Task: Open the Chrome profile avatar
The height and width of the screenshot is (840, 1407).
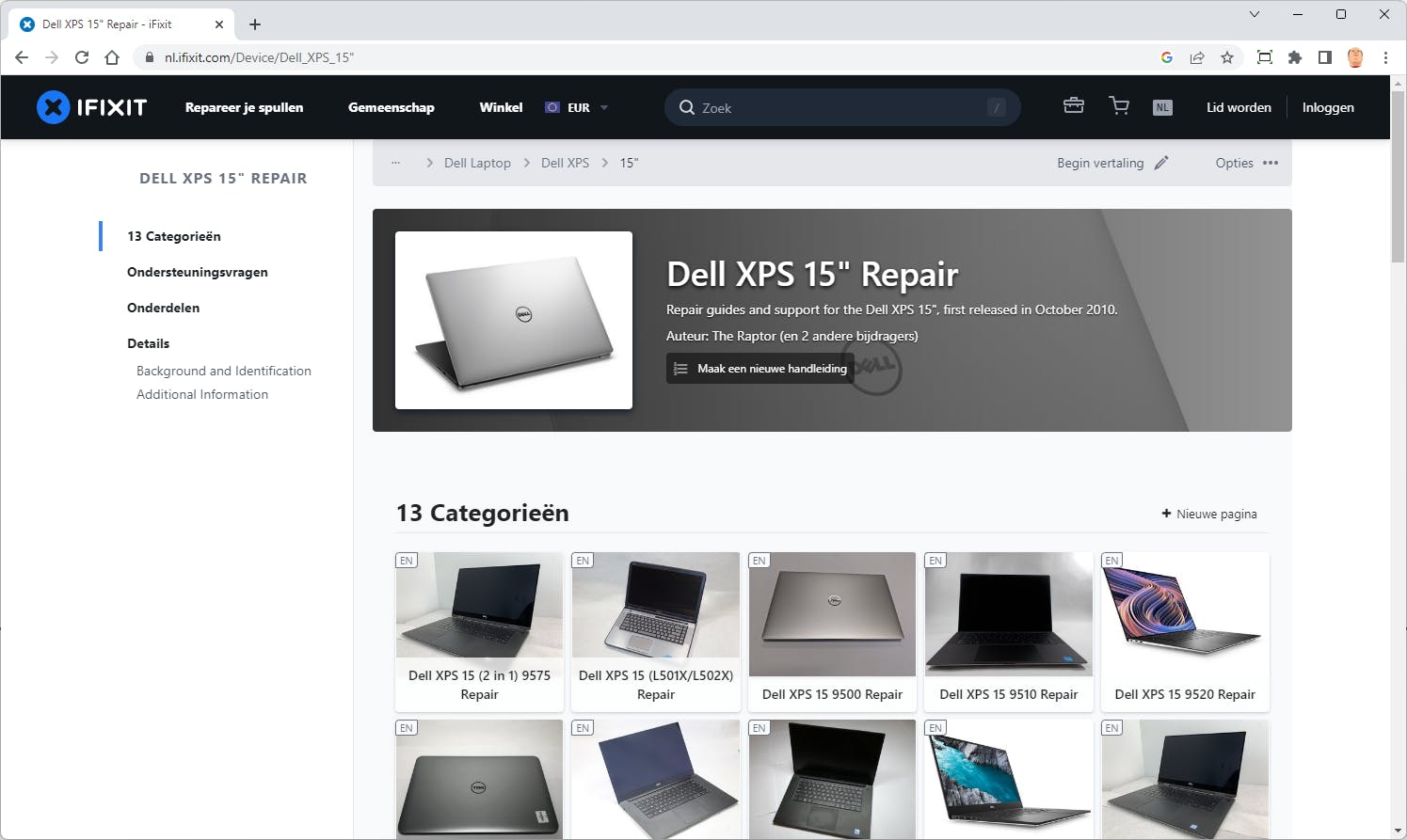Action: 1355,57
